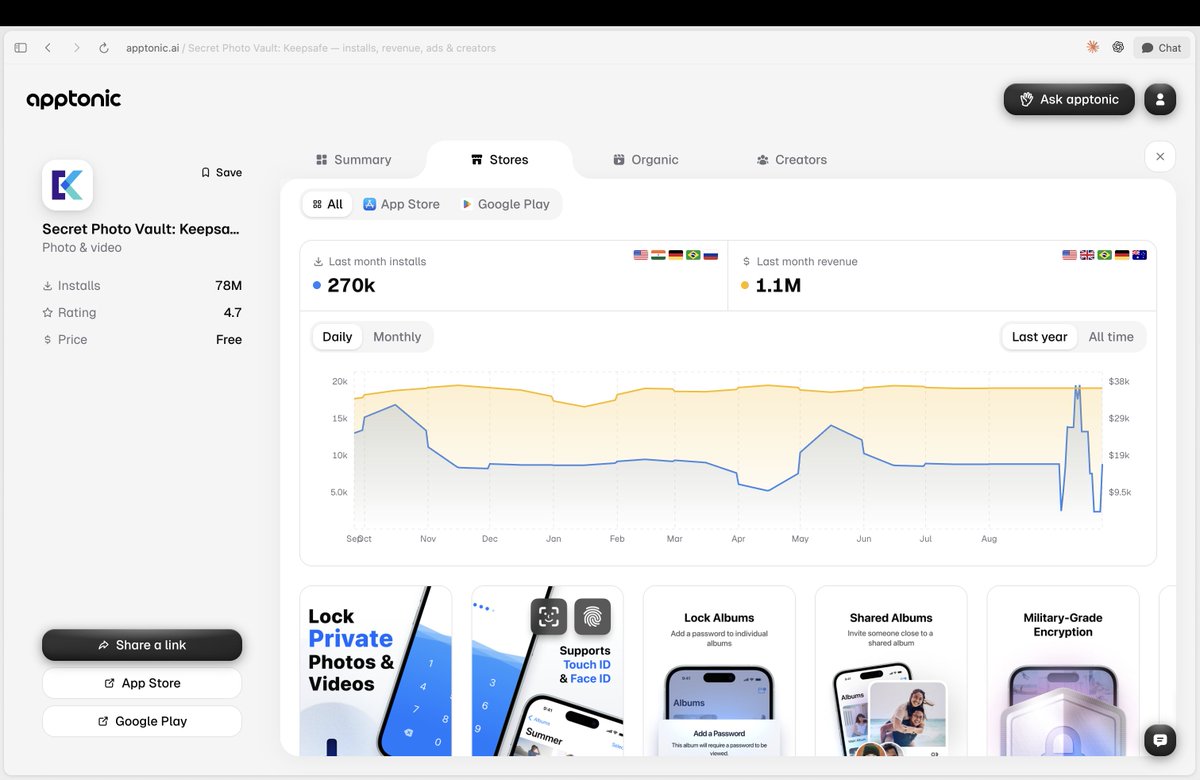Click the yellow revenue legend dot
This screenshot has height=780, width=1200.
745,285
